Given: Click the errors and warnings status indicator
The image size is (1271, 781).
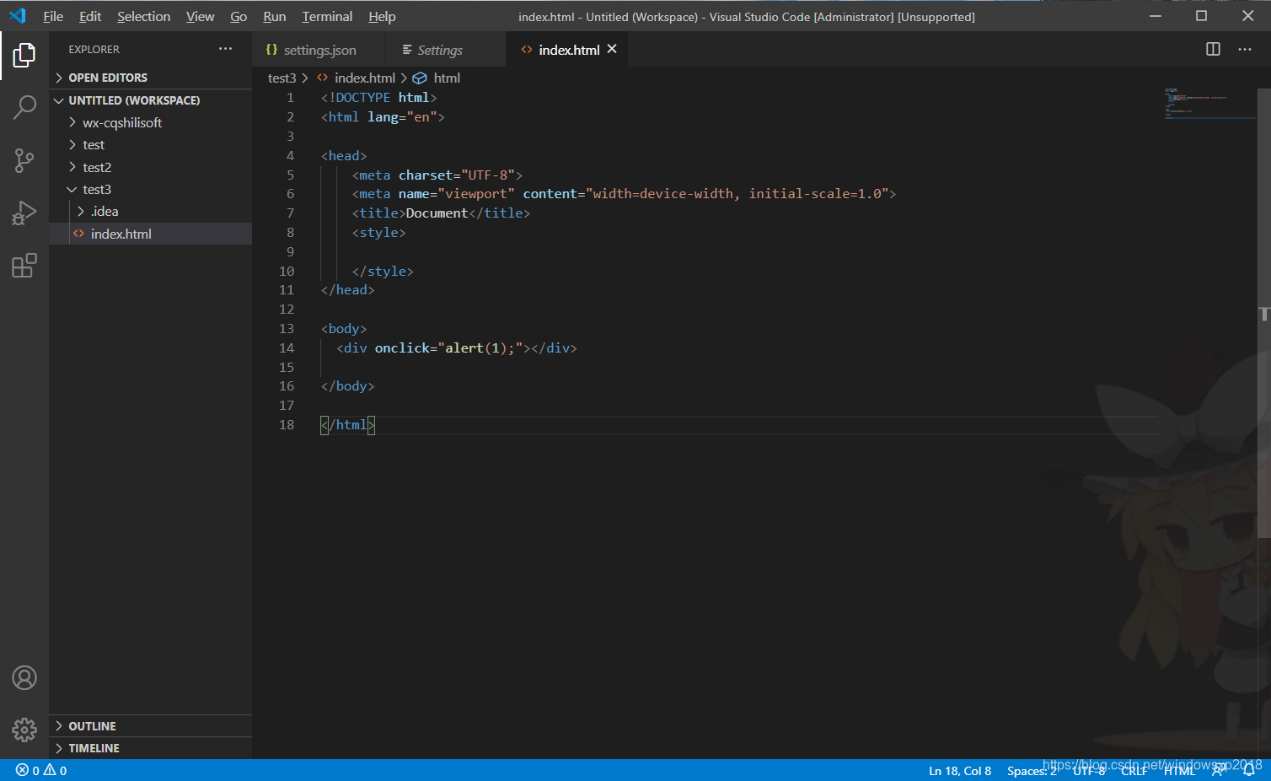Looking at the screenshot, I should point(41,770).
